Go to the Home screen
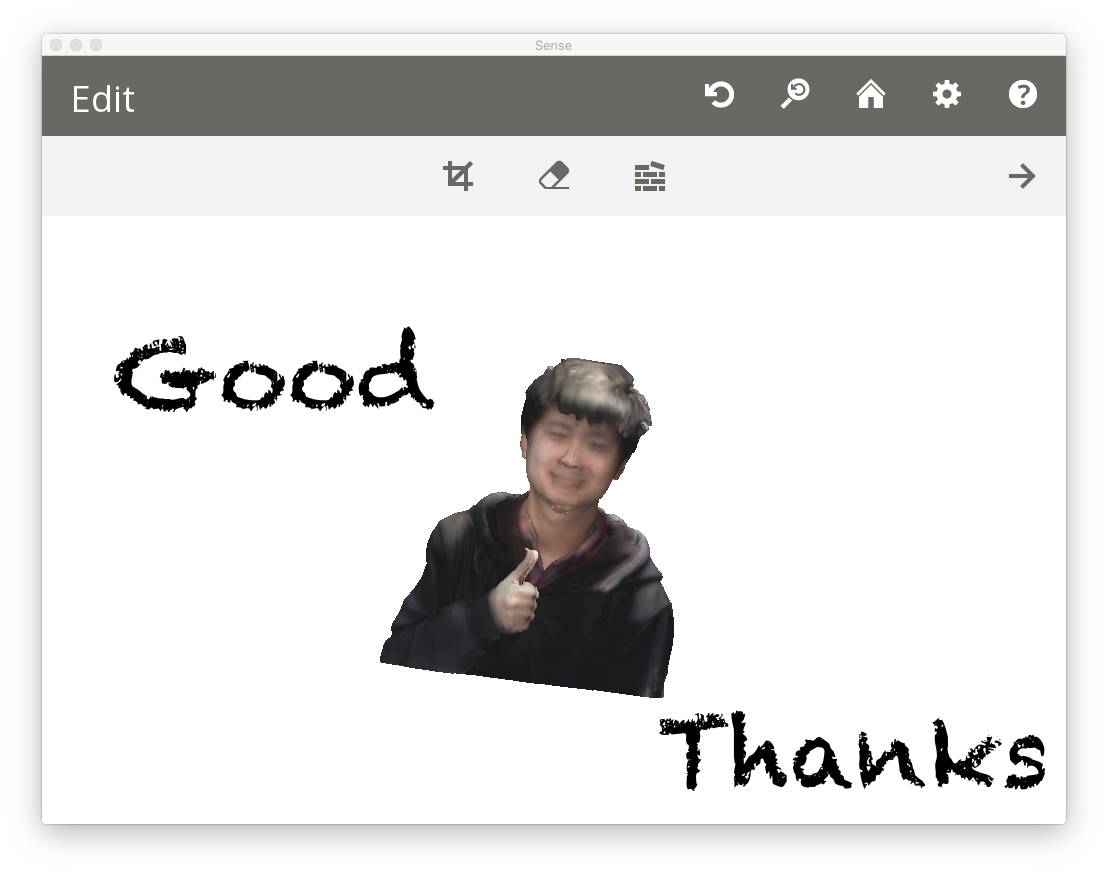Screen dimensions: 1108x874 click(871, 94)
